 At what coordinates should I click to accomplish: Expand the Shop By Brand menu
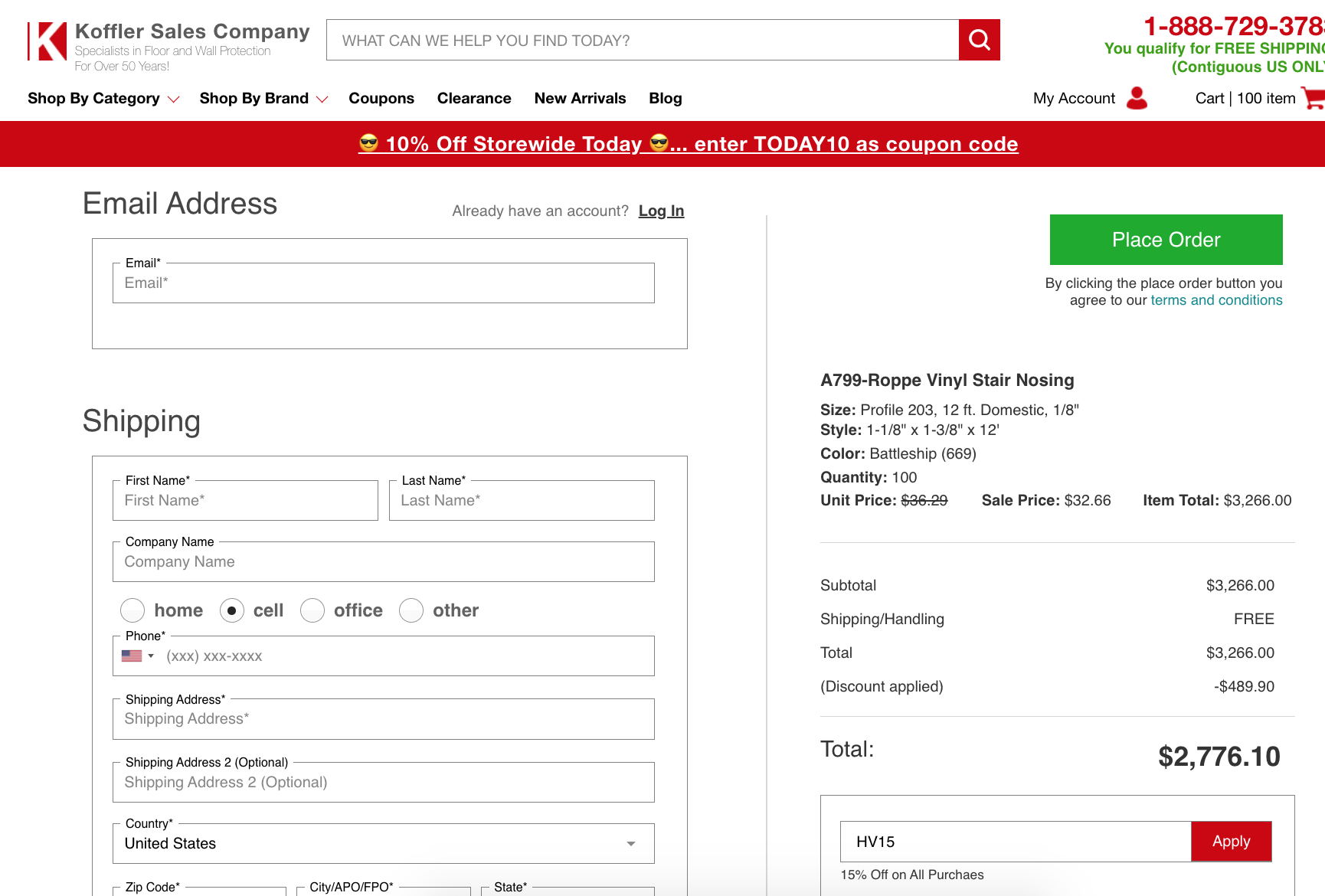tap(263, 98)
